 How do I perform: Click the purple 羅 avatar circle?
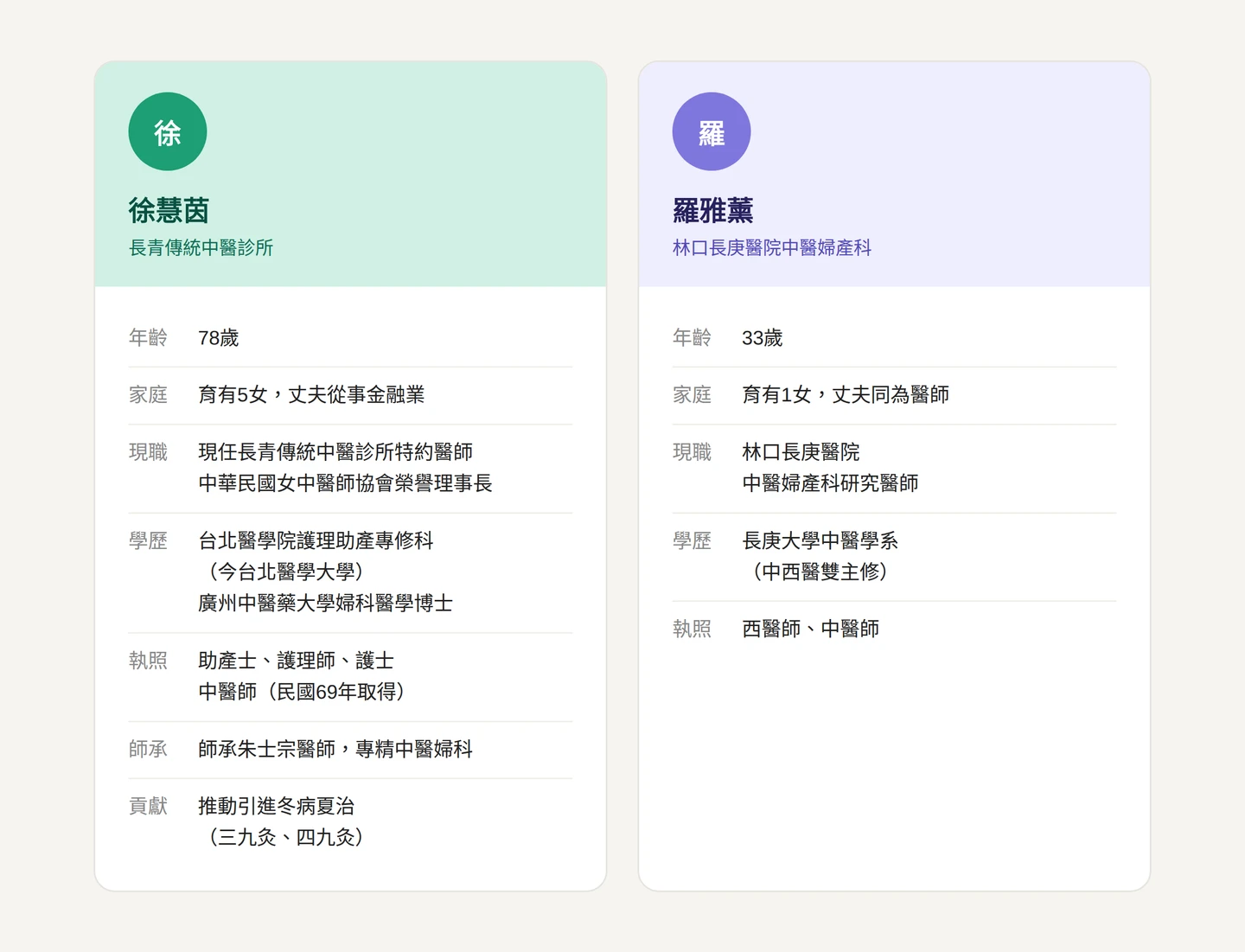(x=711, y=131)
